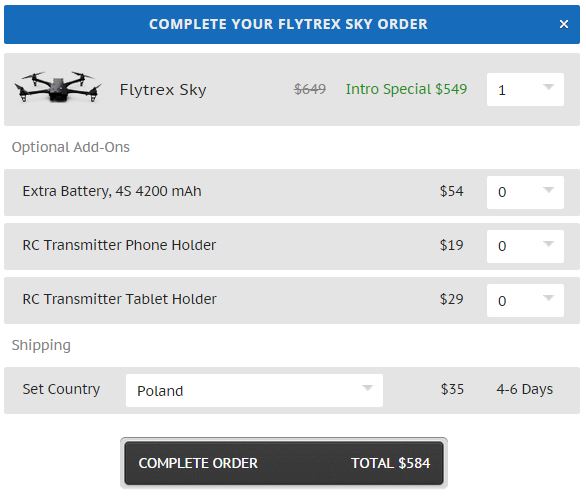Click the Extra Battery, 4S 4200 mAh label

pyautogui.click(x=112, y=191)
